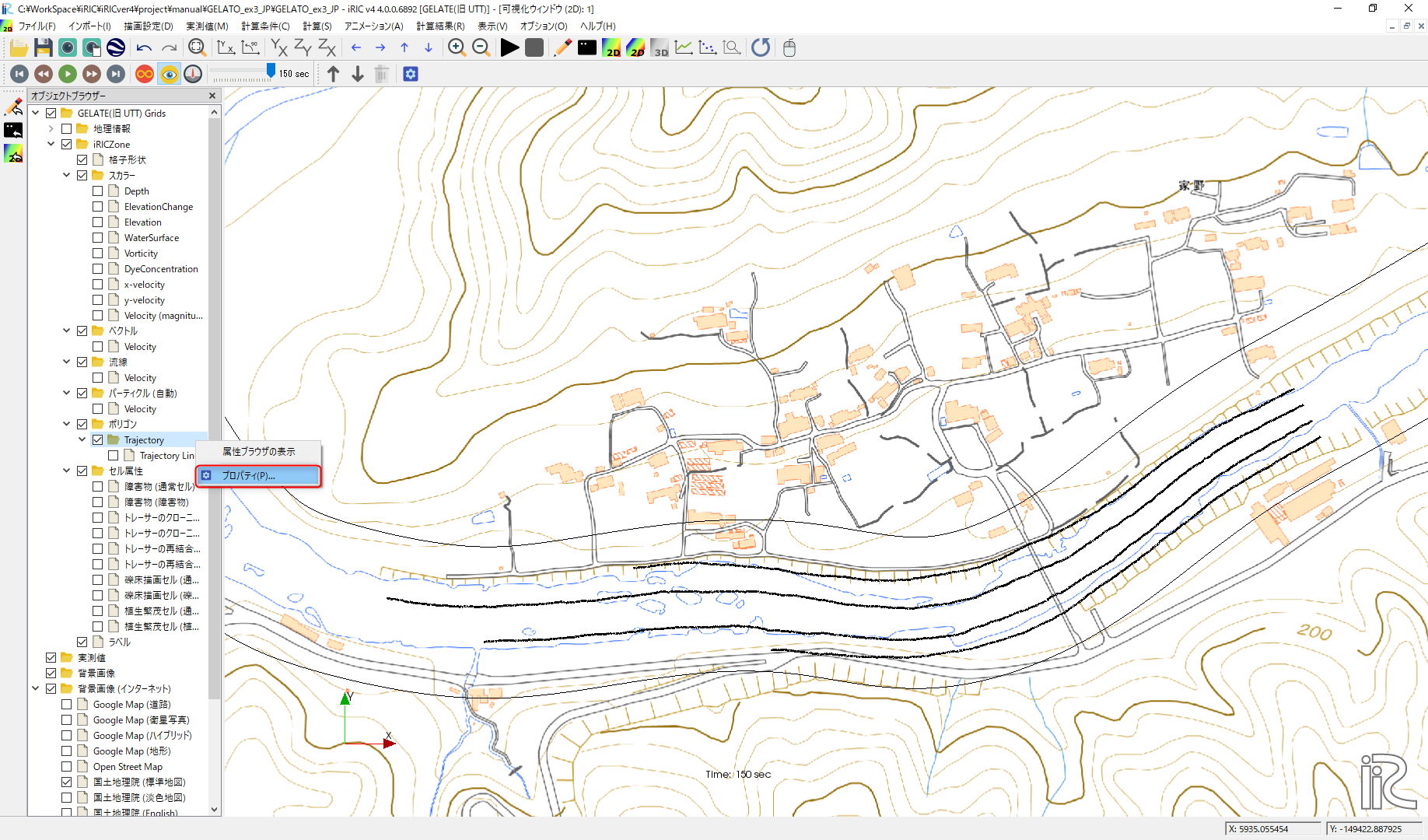Toggle the eye follow-last-step button
The image size is (1428, 840).
point(169,74)
